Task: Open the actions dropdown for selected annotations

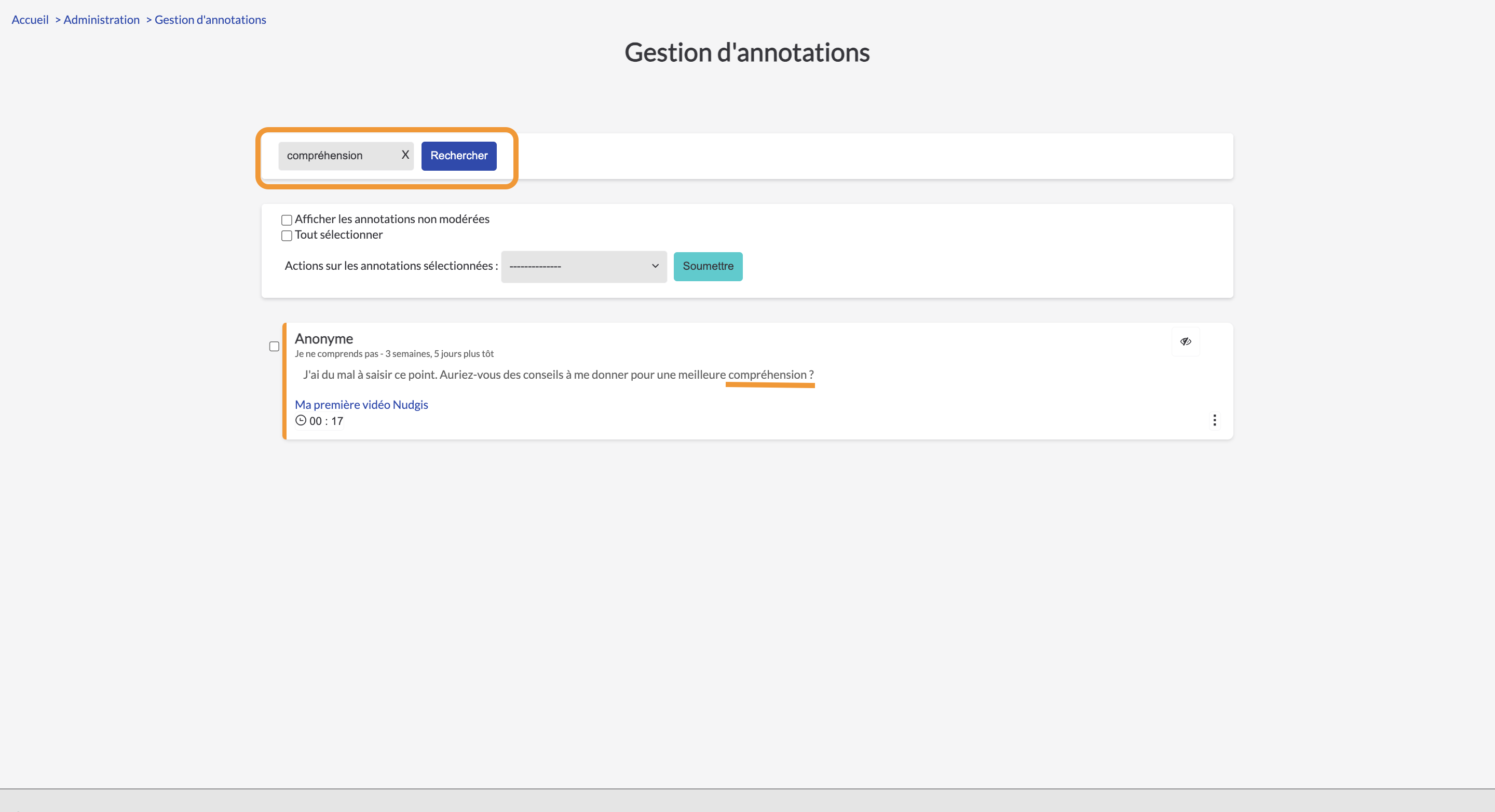Action: pyautogui.click(x=584, y=266)
